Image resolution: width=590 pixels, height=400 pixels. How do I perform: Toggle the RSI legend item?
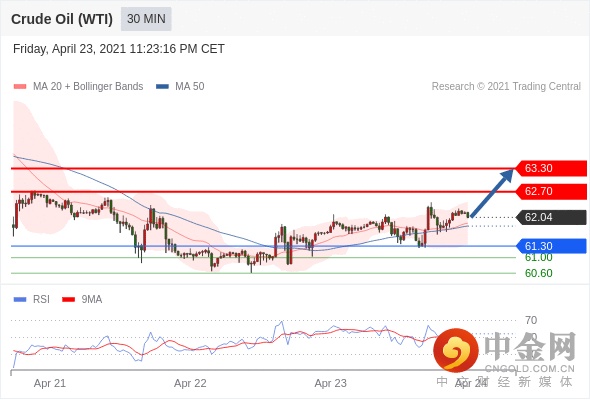(31, 300)
